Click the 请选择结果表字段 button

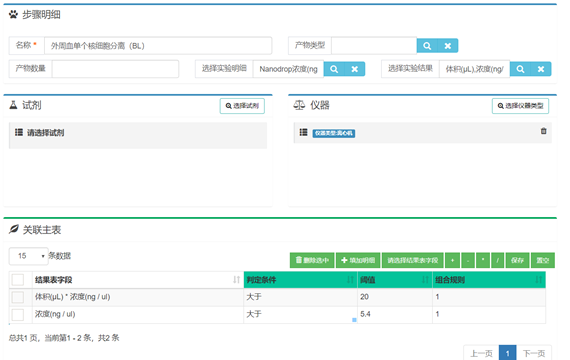pyautogui.click(x=413, y=260)
